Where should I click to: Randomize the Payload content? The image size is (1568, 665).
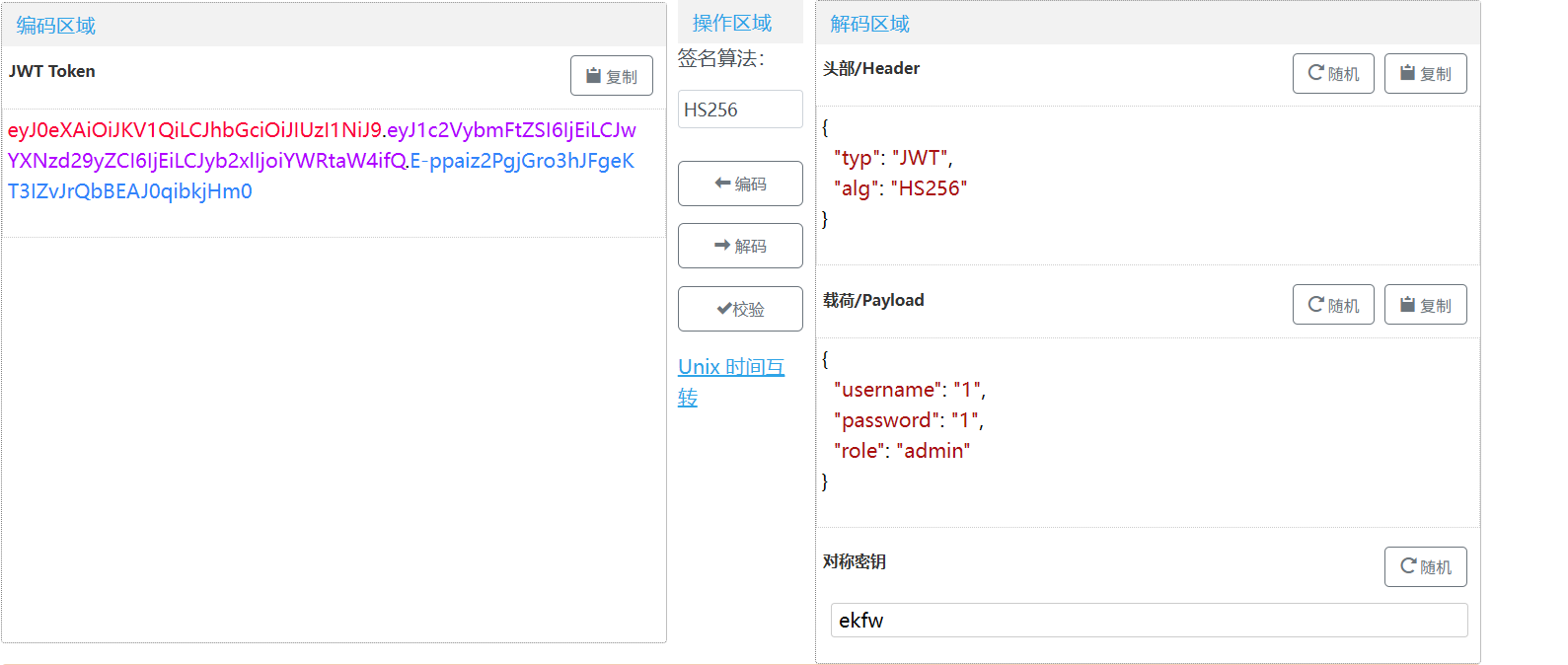[x=1333, y=305]
